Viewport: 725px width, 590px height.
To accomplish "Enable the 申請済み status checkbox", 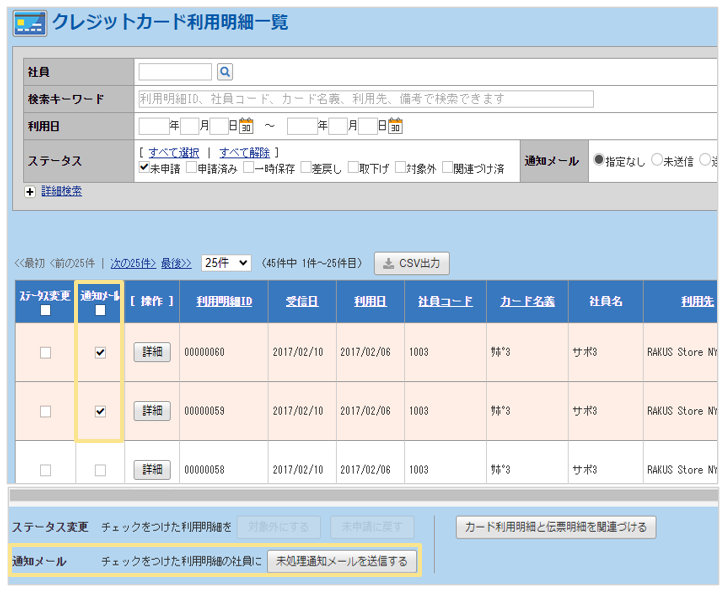I will coord(191,168).
